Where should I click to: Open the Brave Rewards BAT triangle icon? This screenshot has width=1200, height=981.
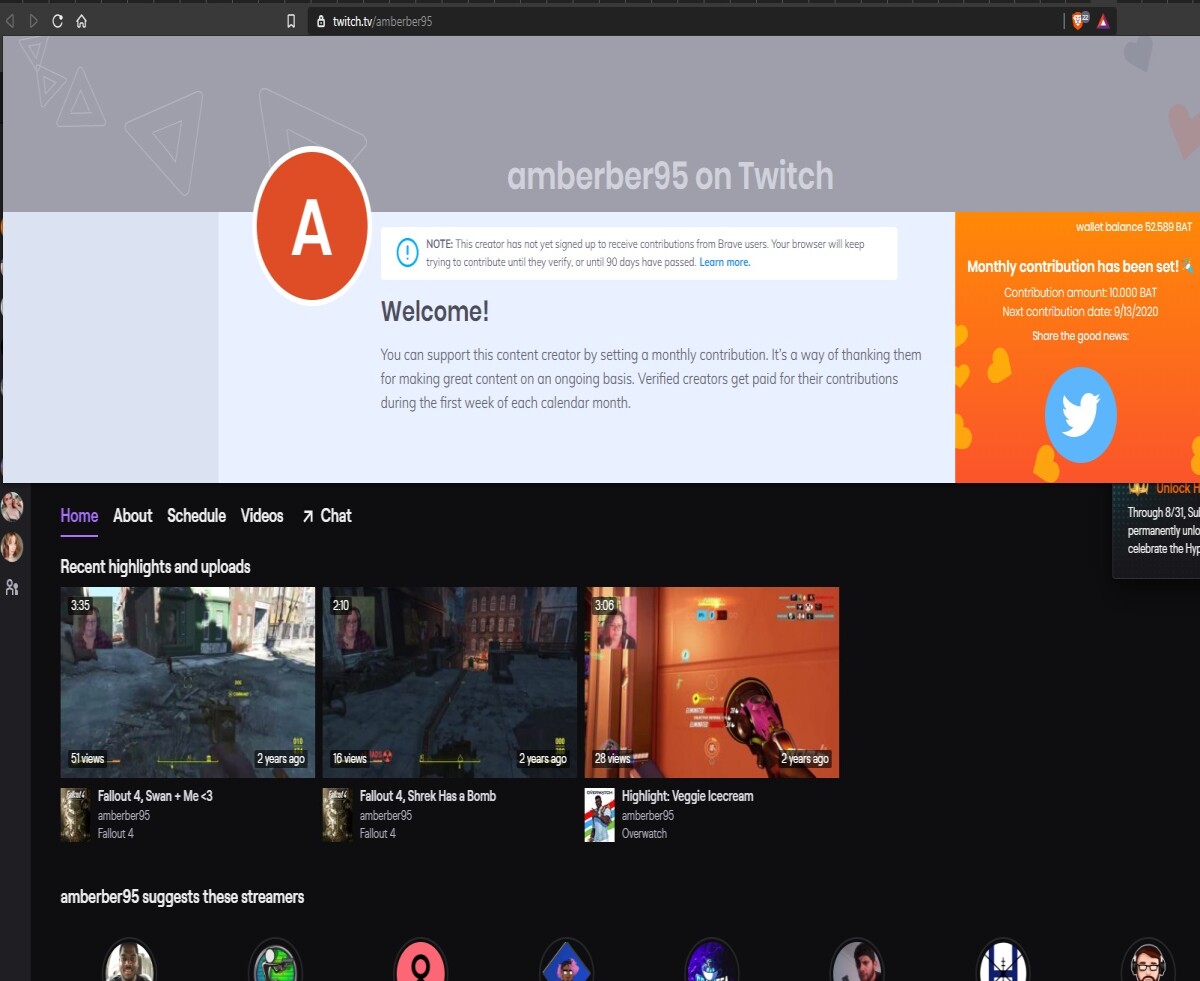[x=1103, y=21]
